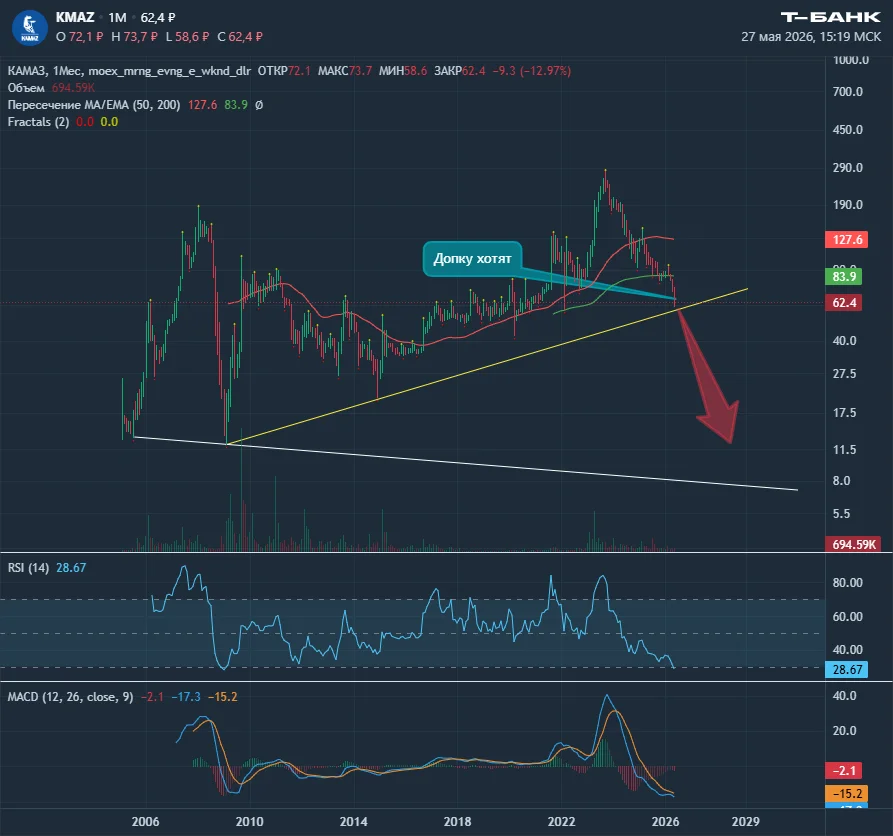Select the white descending trendline
The image size is (893, 836).
click(465, 464)
